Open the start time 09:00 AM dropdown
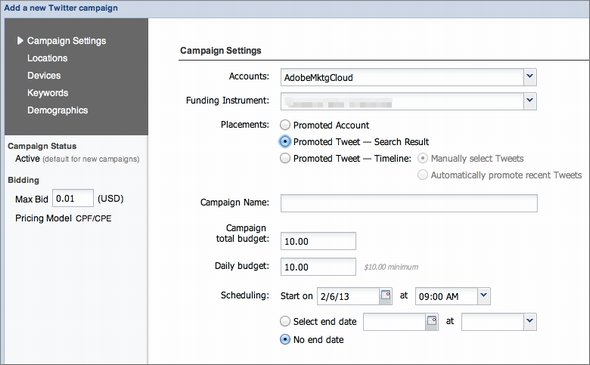The height and width of the screenshot is (365, 590). coord(484,296)
